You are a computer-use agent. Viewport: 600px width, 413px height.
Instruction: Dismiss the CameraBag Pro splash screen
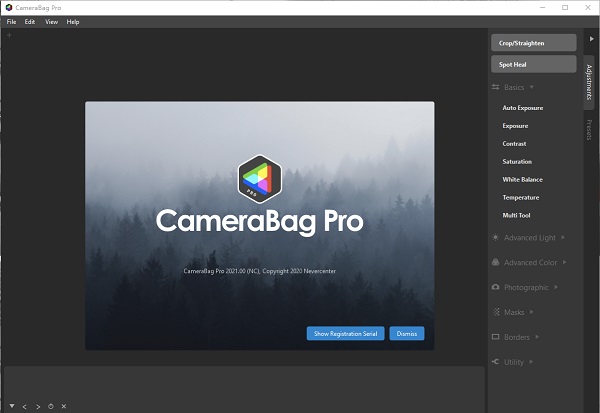tap(407, 333)
